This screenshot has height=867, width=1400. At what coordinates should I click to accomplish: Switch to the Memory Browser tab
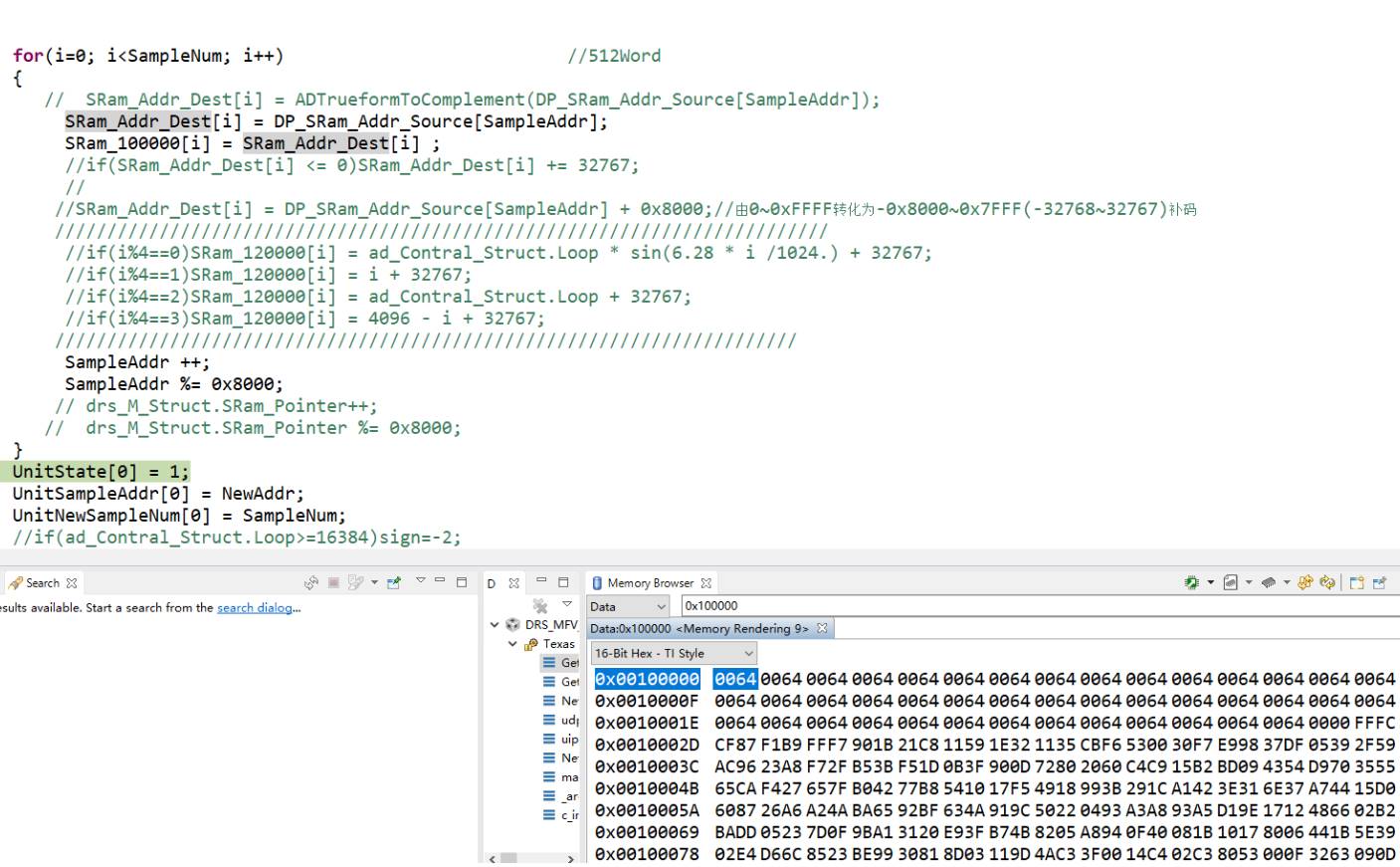[x=649, y=583]
